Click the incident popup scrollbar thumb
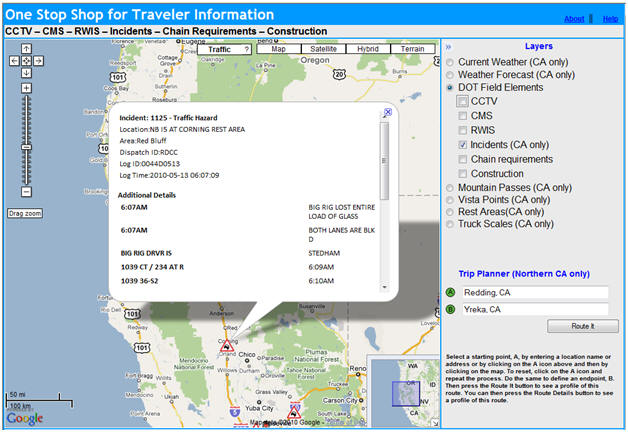This screenshot has width=628, height=432. click(384, 161)
